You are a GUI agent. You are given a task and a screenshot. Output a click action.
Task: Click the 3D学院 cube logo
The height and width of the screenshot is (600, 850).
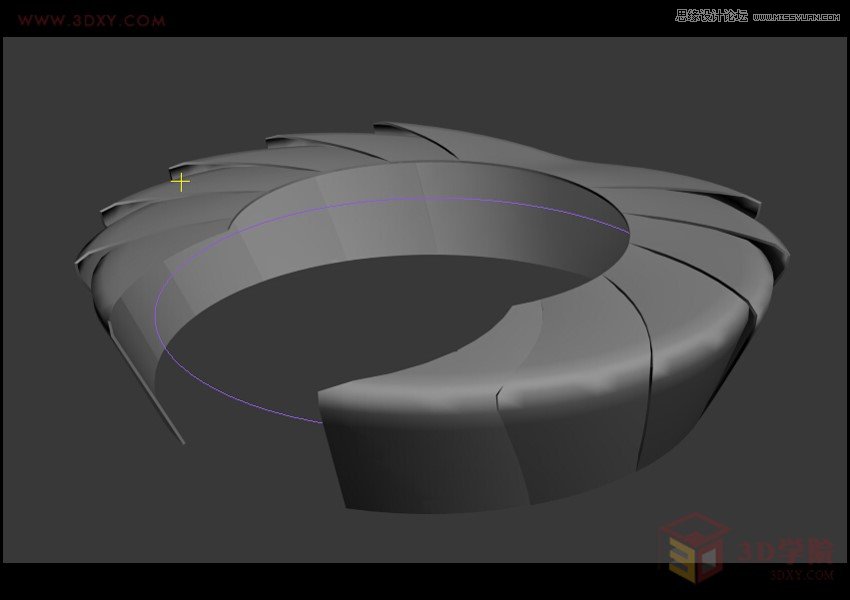695,545
